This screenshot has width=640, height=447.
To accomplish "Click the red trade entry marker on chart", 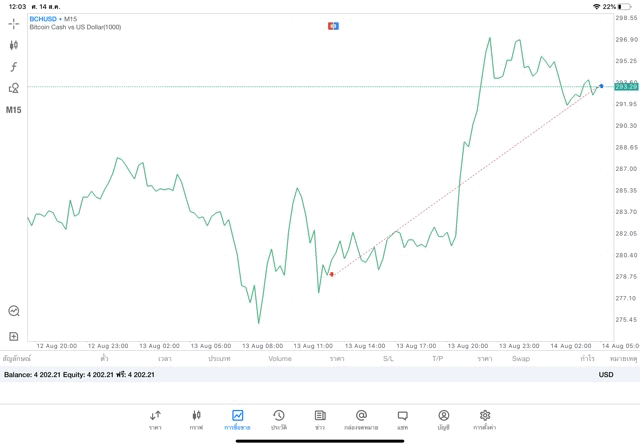I will point(331,274).
